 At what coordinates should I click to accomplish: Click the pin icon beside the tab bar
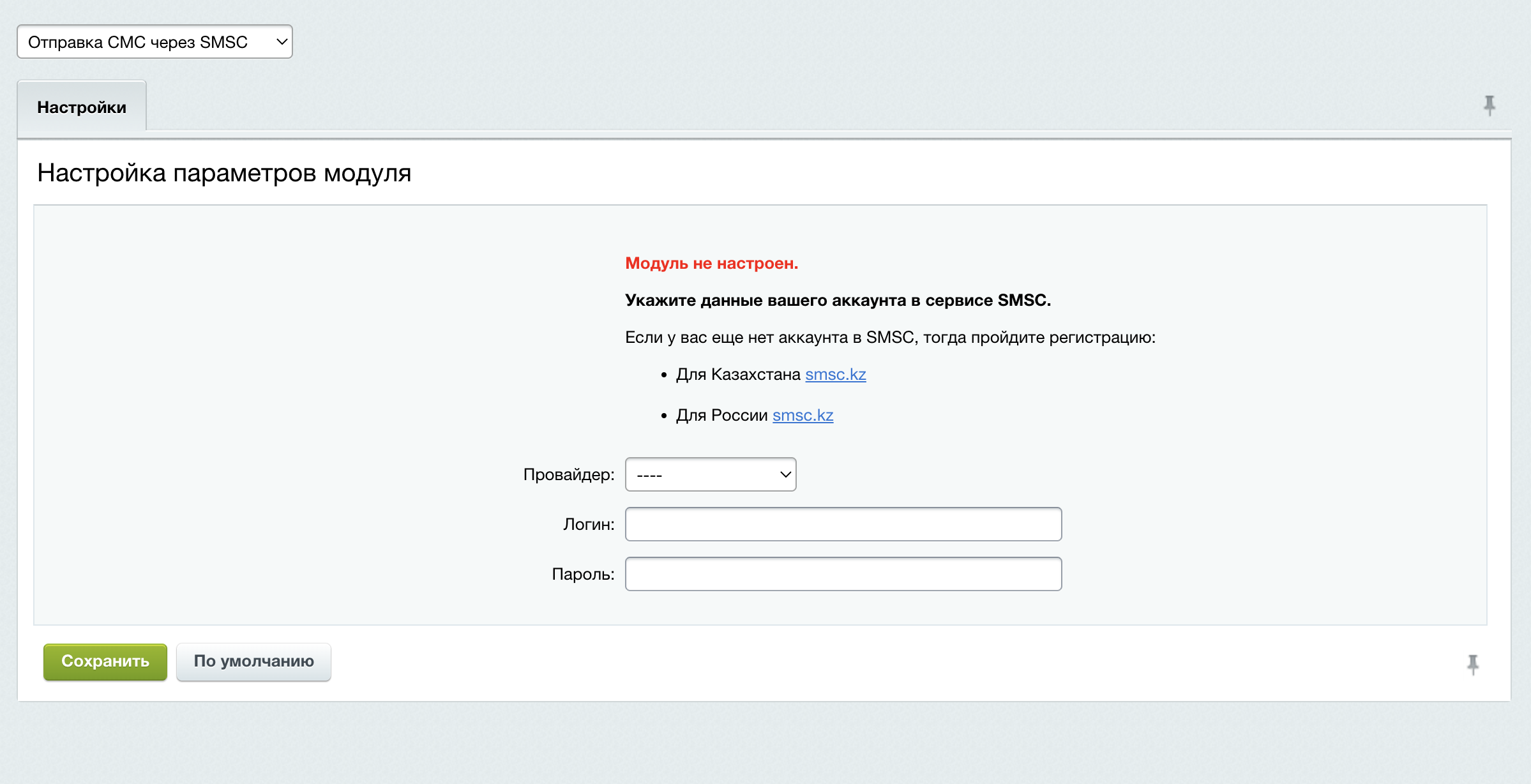[1489, 105]
